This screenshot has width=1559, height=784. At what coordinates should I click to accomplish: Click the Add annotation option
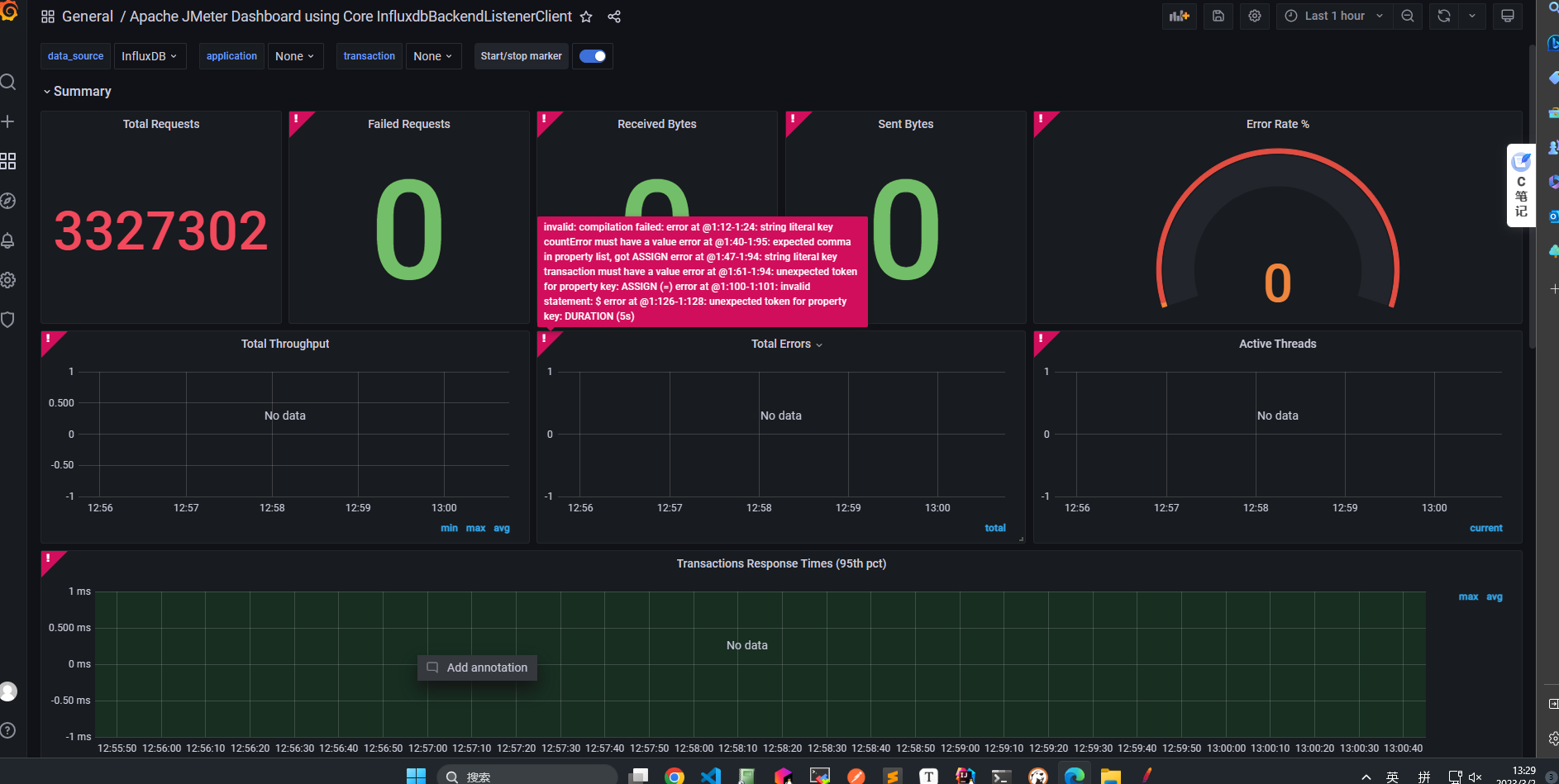pyautogui.click(x=477, y=668)
